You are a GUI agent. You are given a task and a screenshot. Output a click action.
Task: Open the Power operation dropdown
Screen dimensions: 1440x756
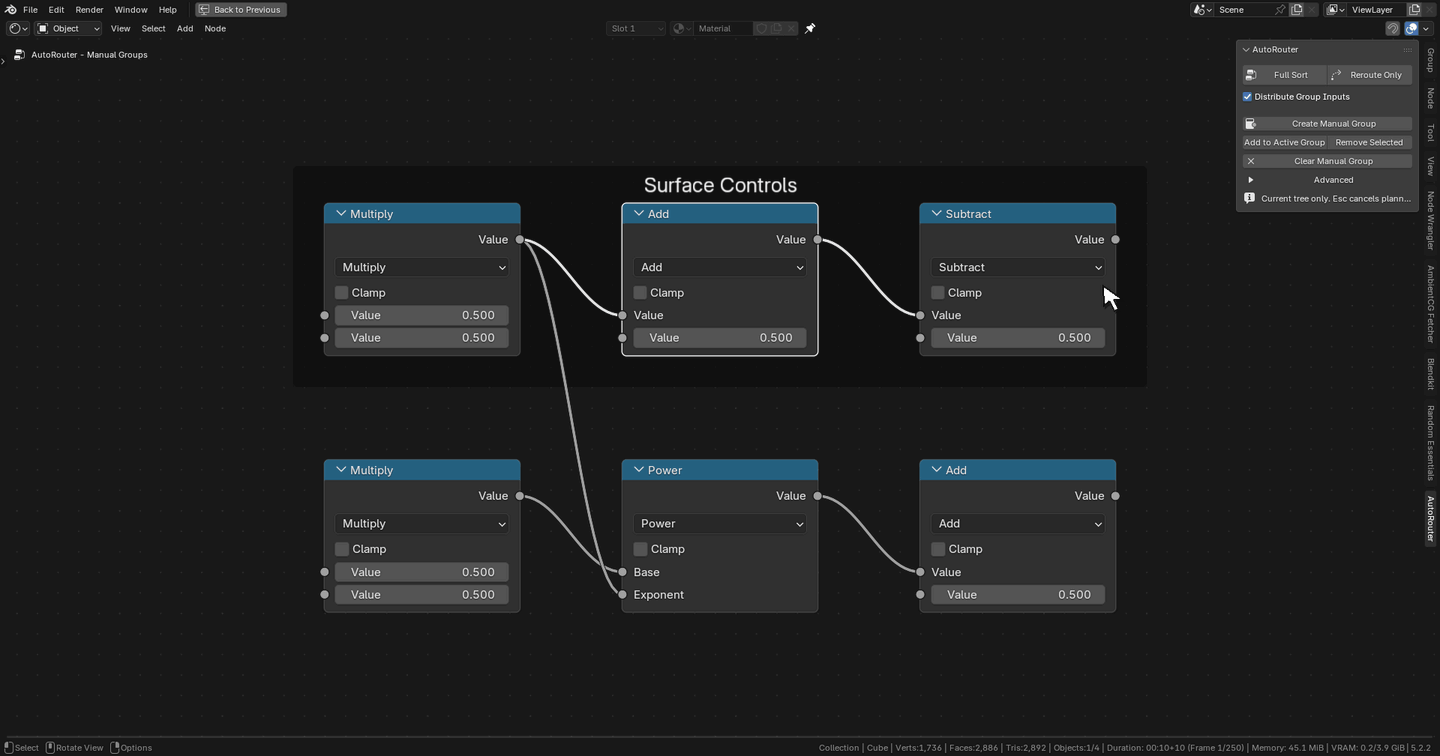pyautogui.click(x=720, y=524)
